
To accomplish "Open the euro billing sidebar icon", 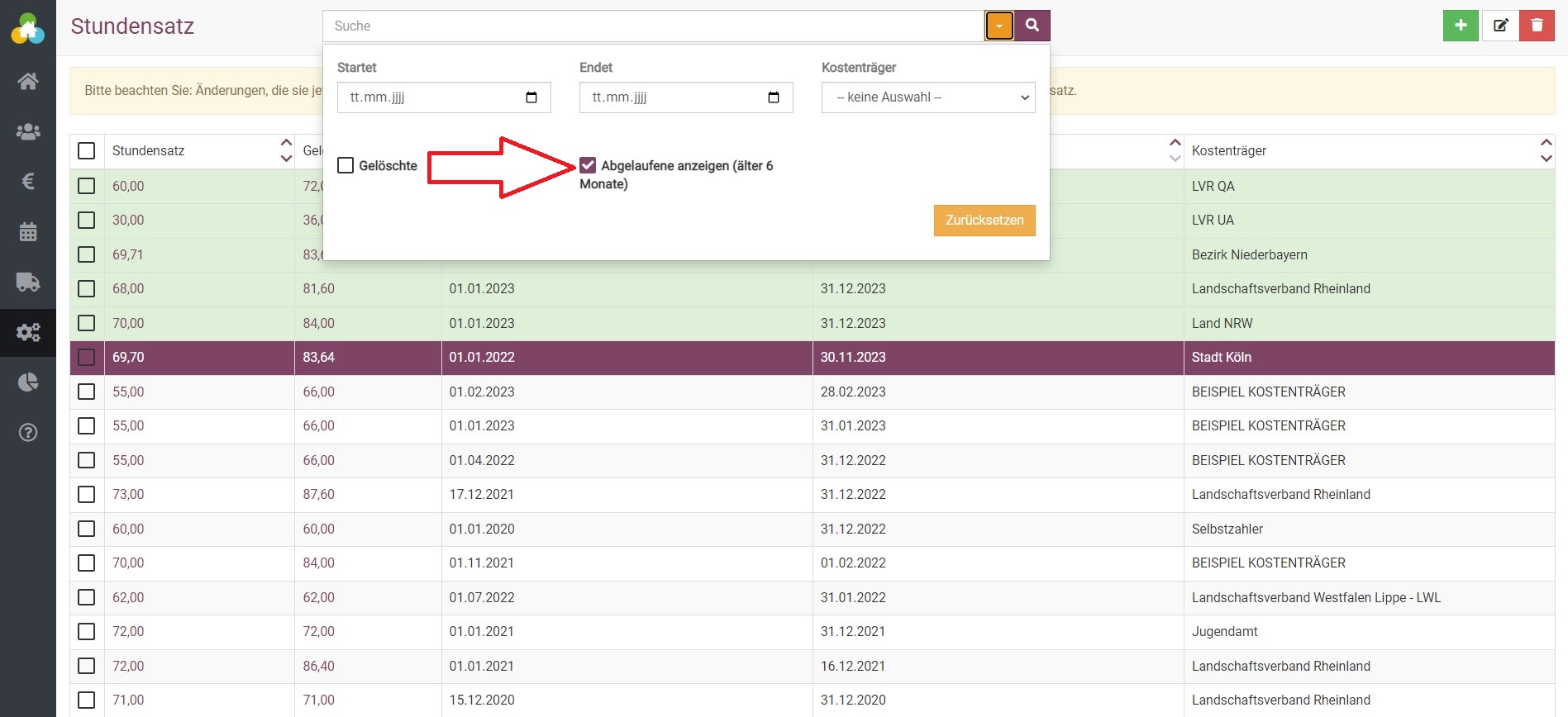I will coord(28,181).
